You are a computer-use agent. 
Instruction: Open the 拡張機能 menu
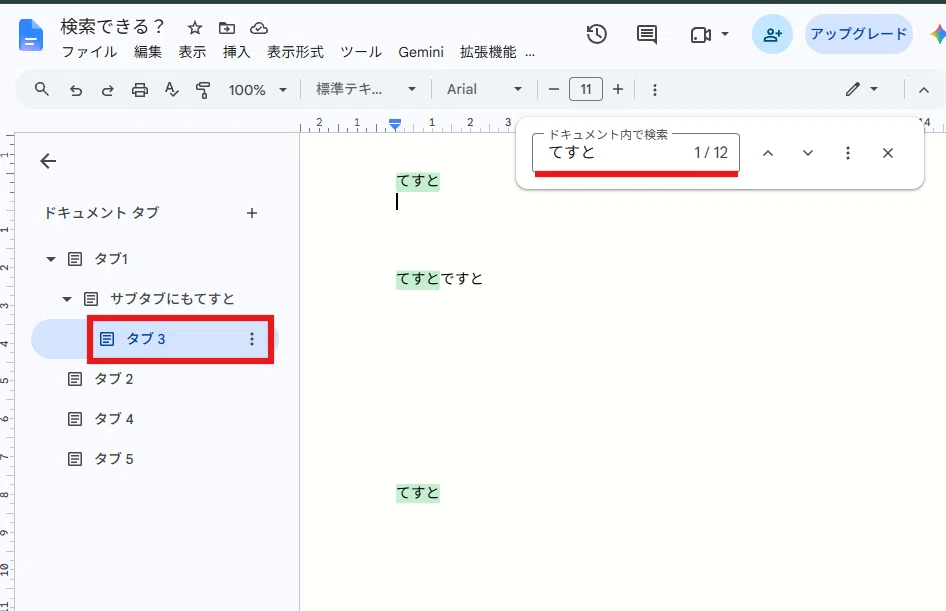click(488, 52)
